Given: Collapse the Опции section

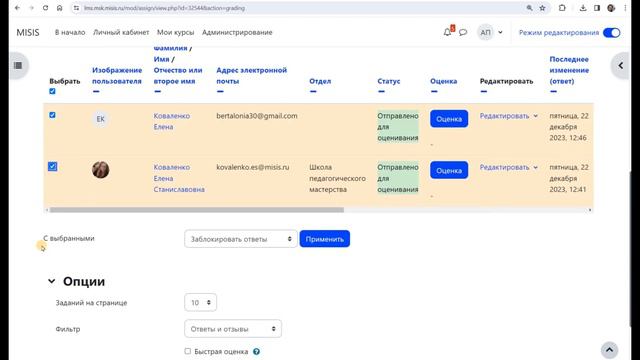Looking at the screenshot, I should (x=51, y=281).
